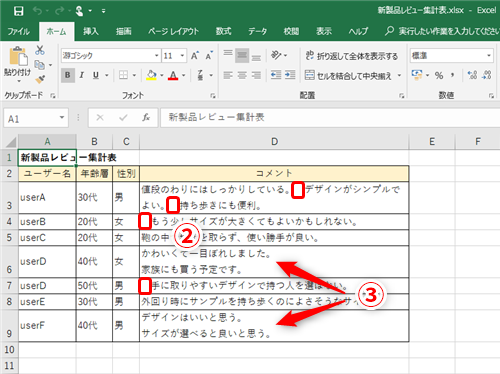This screenshot has height=374, width=500.
Task: Click the Insert Function fx icon
Action: click(146, 118)
